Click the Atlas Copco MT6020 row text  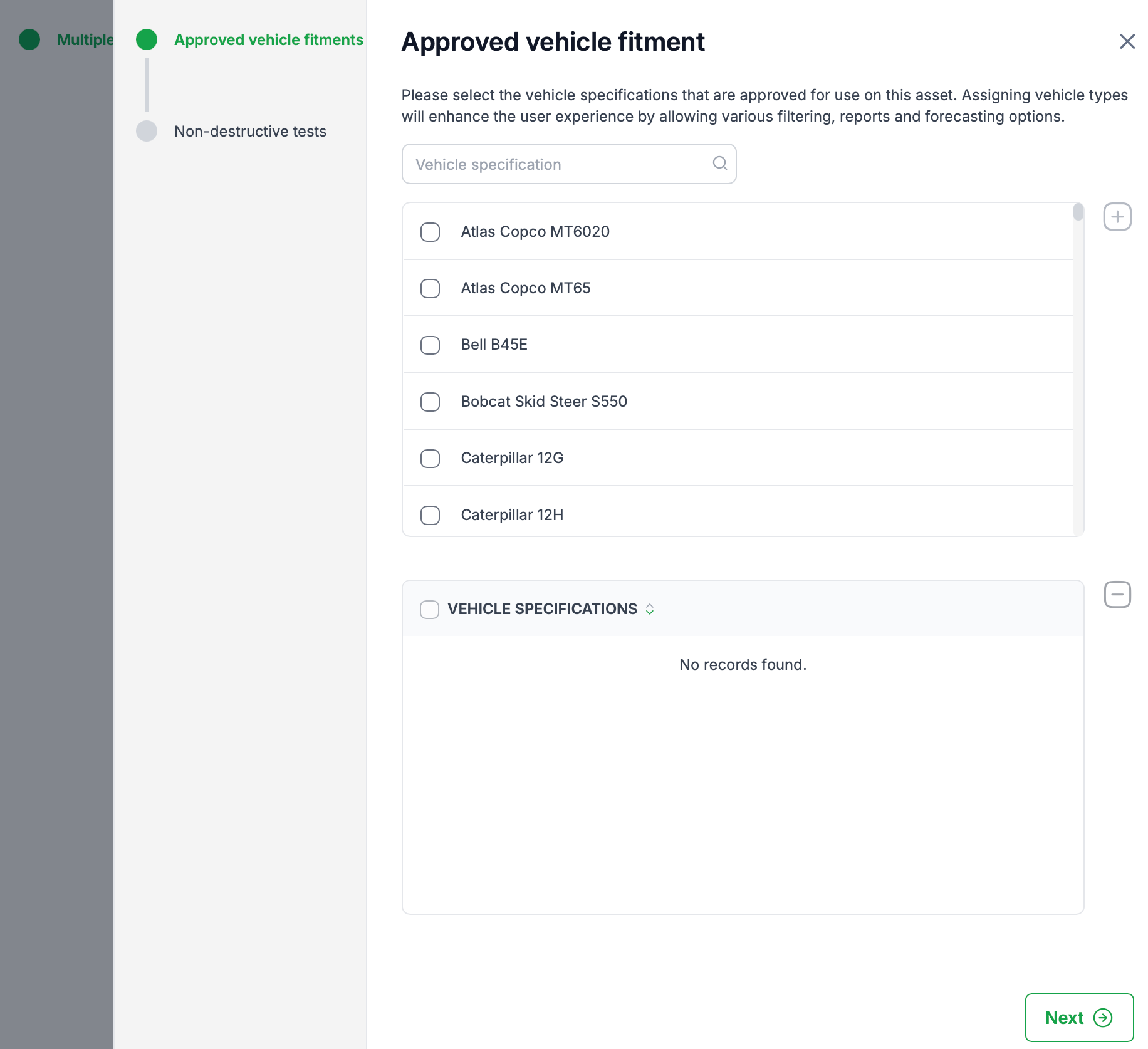click(x=535, y=232)
